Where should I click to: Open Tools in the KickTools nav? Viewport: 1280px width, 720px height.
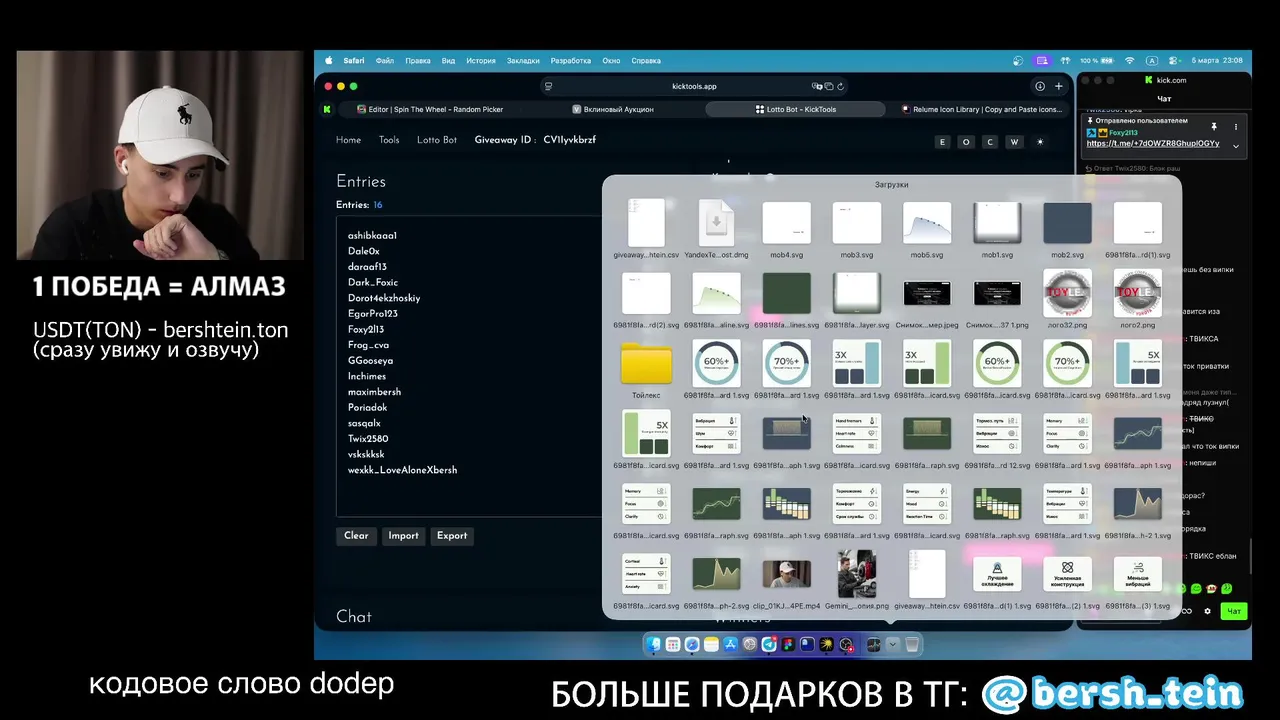(x=389, y=140)
